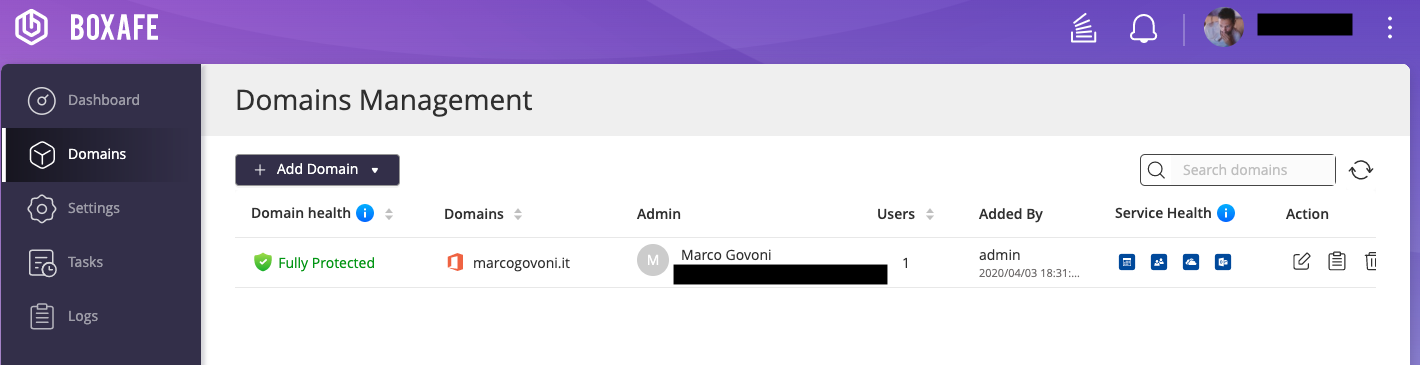Open clipboard log icon for marcogovoni.it
Viewport: 1420px width, 365px height.
[x=1336, y=262]
